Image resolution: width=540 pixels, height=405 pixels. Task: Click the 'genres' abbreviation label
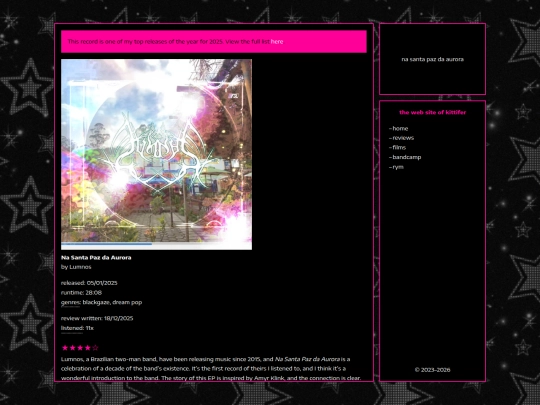click(x=71, y=302)
